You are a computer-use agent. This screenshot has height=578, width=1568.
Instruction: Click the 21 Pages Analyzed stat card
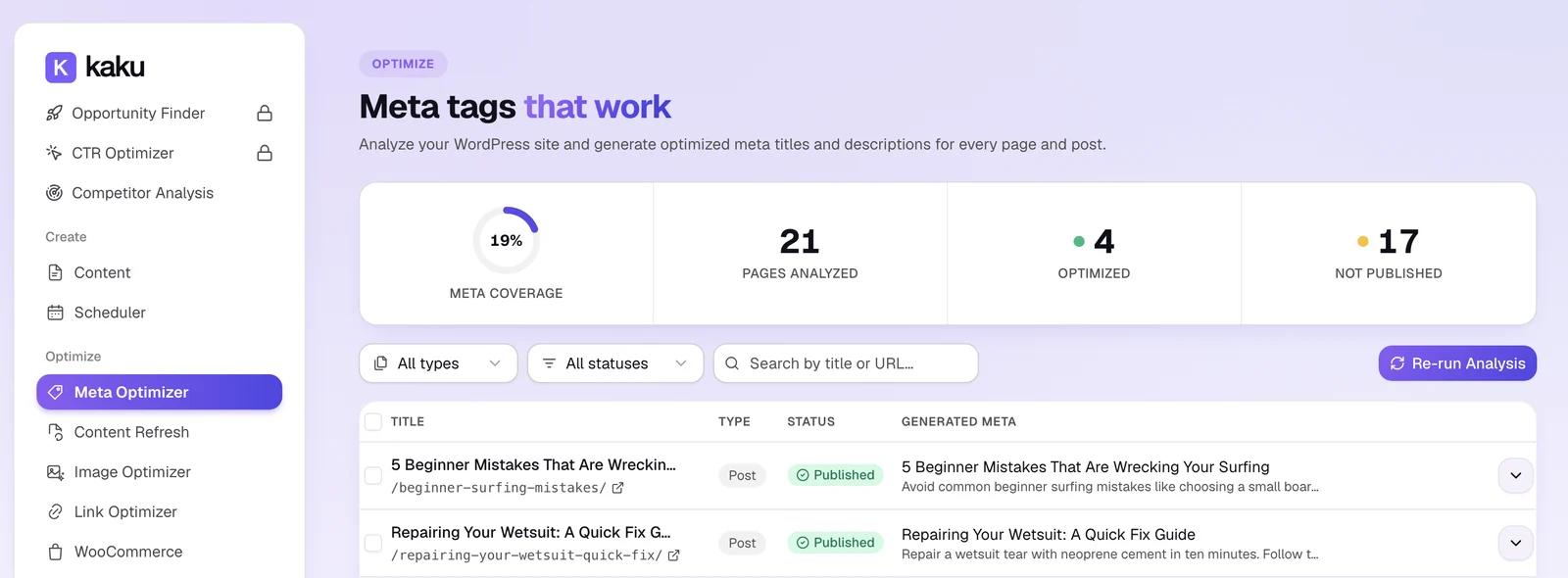click(x=800, y=254)
